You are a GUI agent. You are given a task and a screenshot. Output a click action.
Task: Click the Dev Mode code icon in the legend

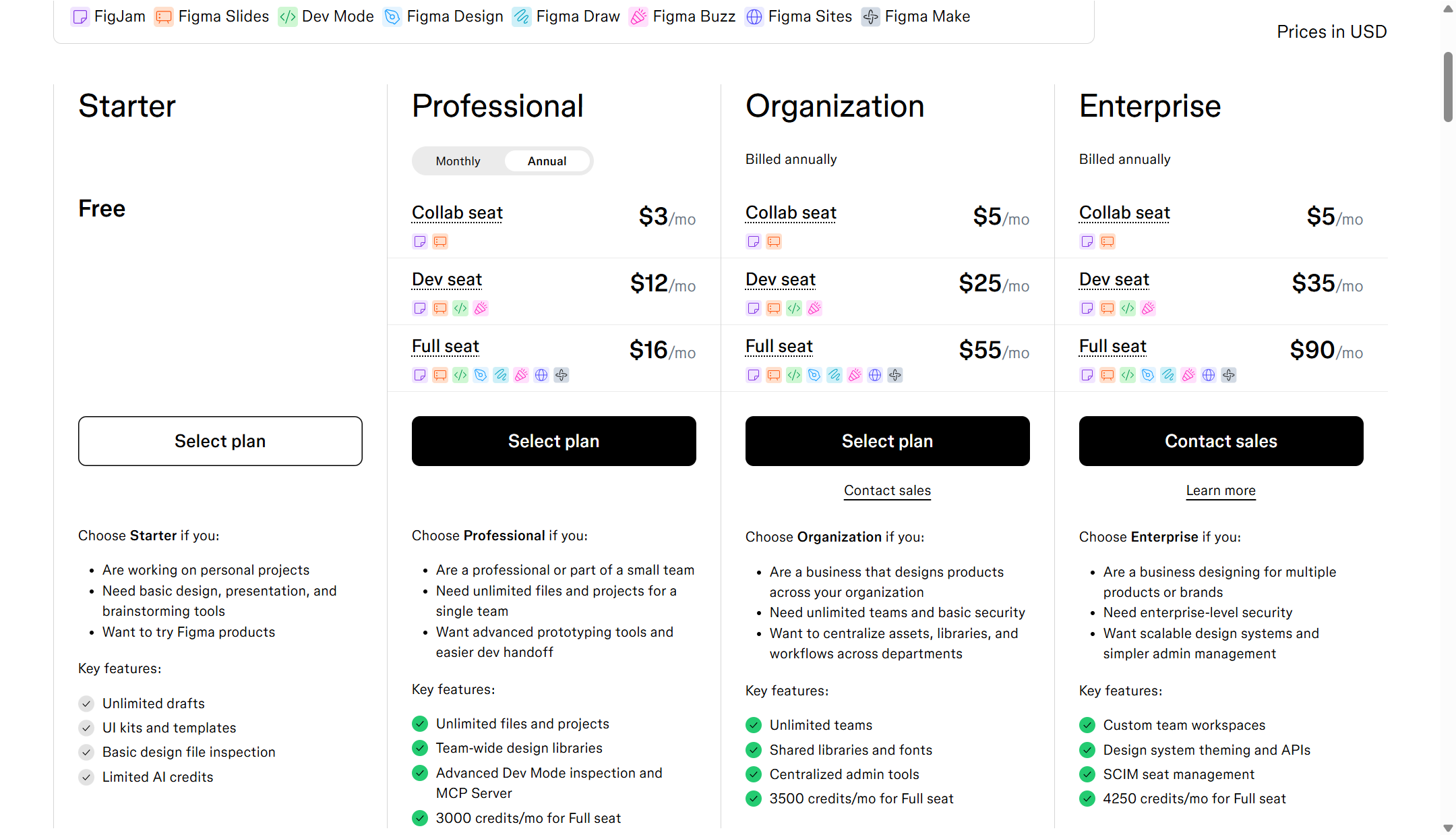click(x=288, y=17)
